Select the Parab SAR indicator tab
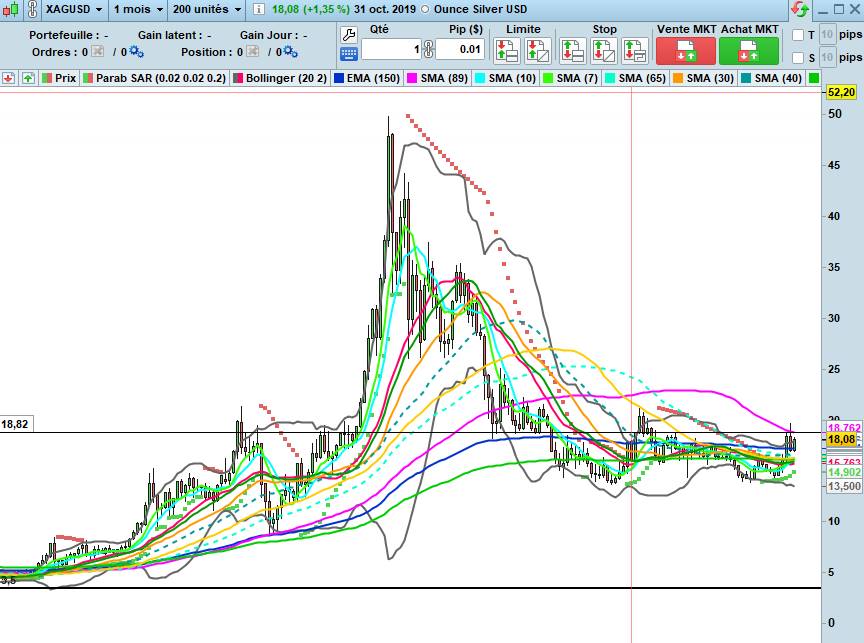Image resolution: width=864 pixels, height=643 pixels. point(155,77)
